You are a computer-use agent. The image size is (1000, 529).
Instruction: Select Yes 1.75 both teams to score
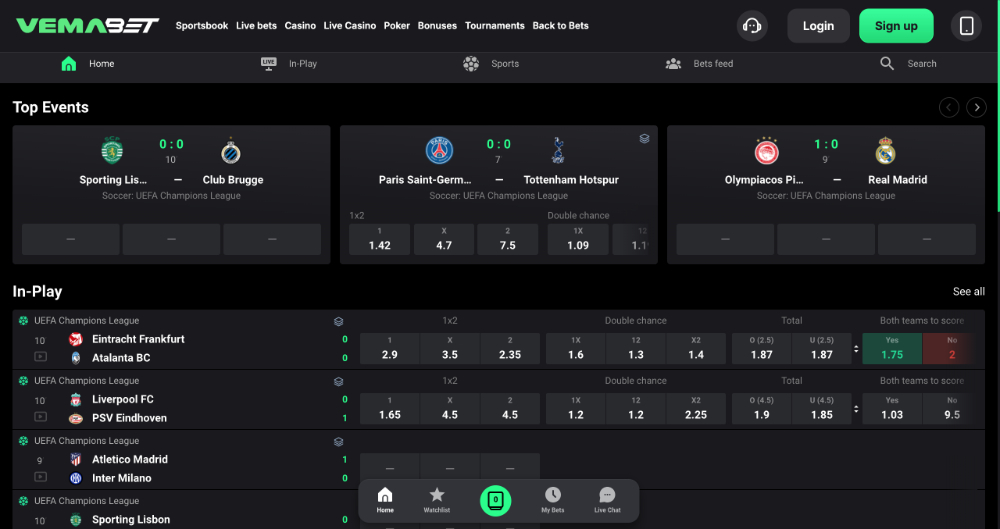892,348
